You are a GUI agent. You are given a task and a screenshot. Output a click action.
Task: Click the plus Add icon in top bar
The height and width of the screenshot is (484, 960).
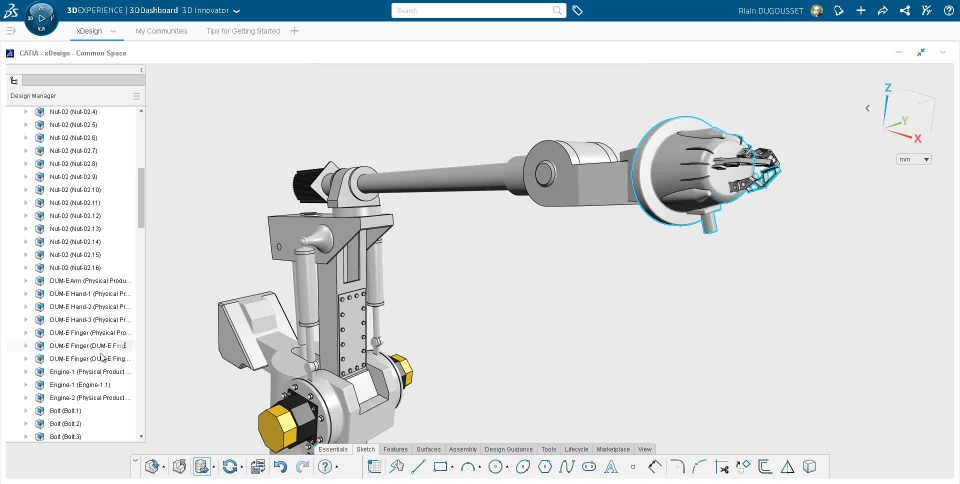click(861, 10)
